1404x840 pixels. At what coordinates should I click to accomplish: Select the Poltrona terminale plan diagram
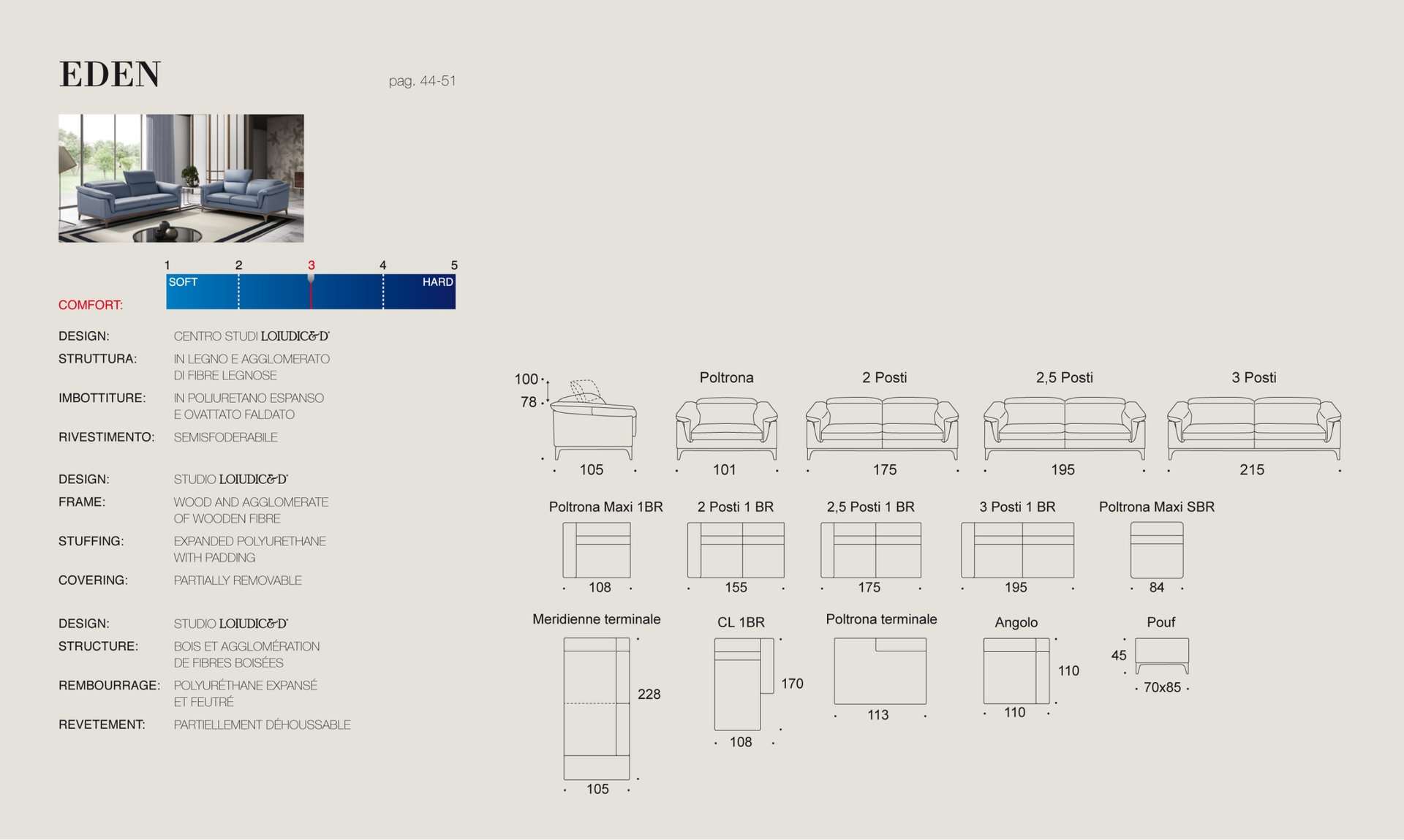[880, 671]
